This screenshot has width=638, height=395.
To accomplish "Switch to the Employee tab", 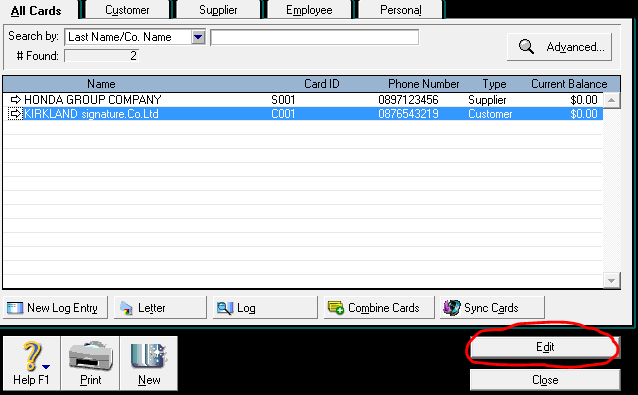I will point(309,10).
